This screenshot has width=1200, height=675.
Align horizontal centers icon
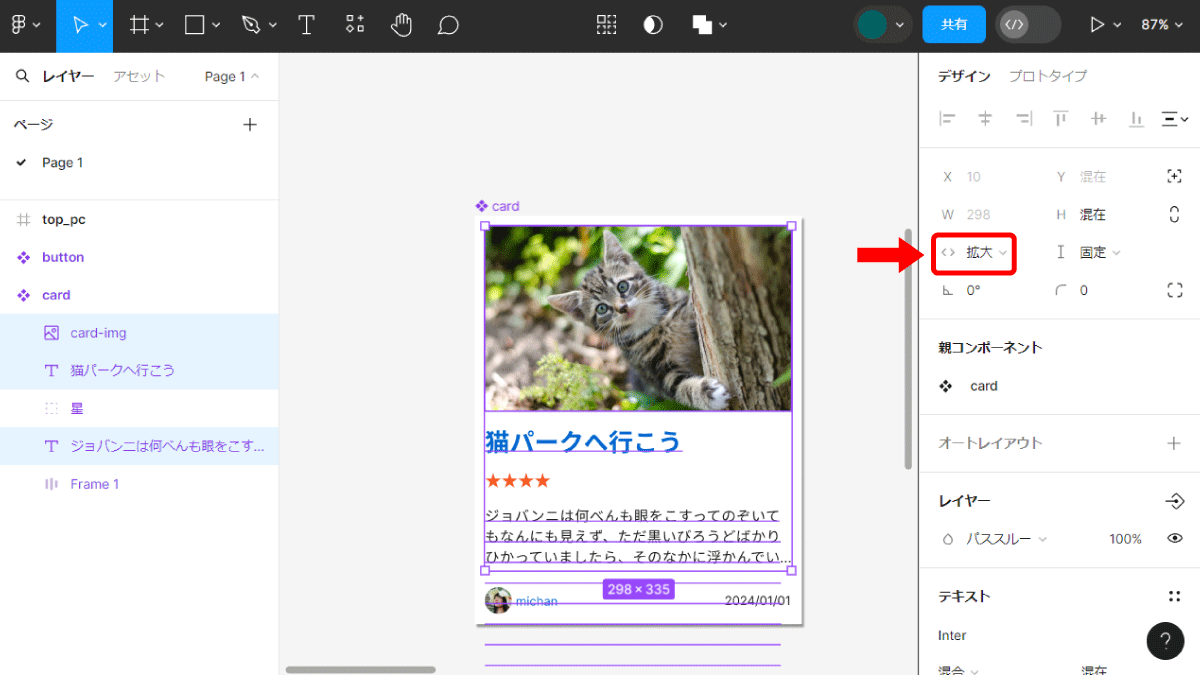tap(985, 119)
